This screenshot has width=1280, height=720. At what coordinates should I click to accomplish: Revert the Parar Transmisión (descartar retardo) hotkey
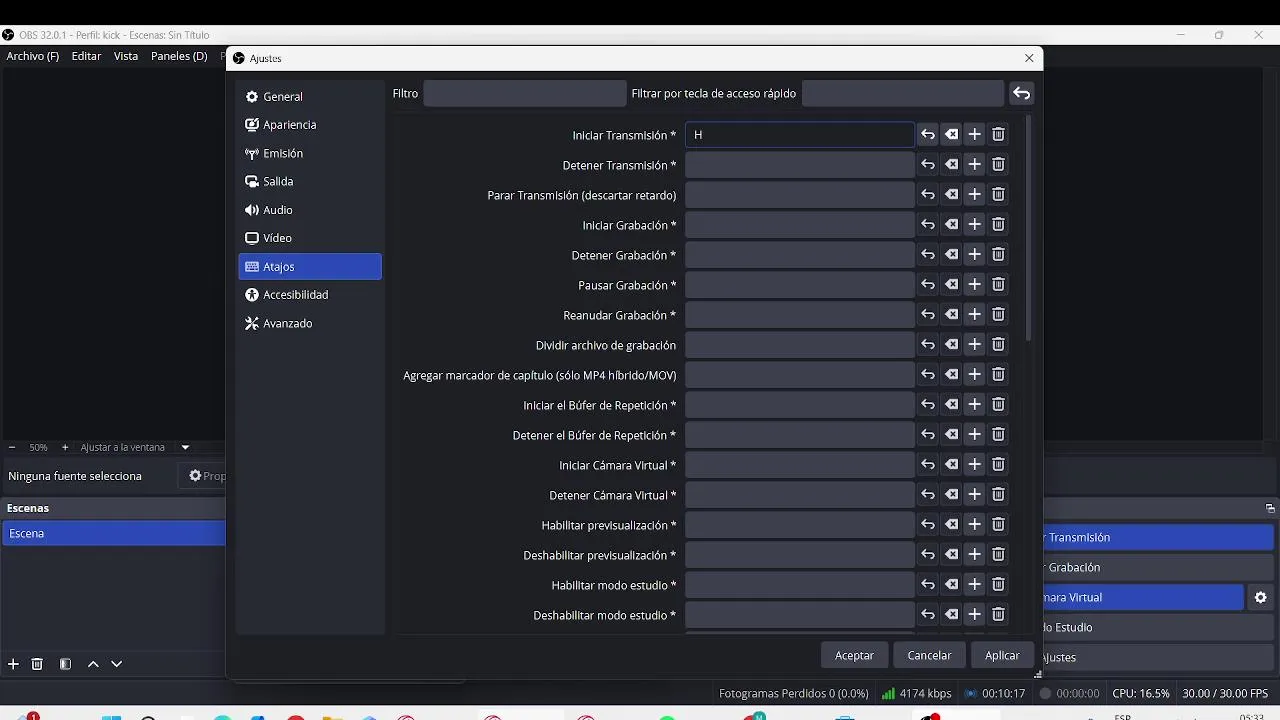point(928,195)
